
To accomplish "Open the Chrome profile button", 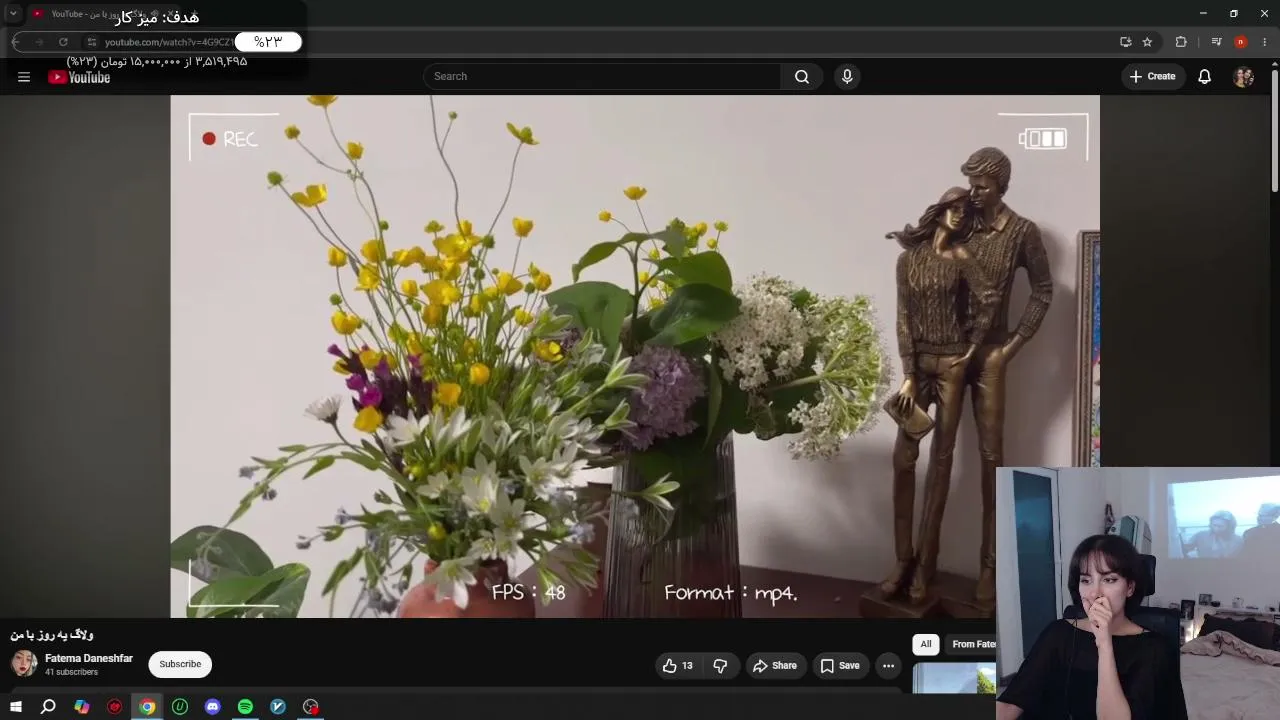I will pyautogui.click(x=1241, y=42).
